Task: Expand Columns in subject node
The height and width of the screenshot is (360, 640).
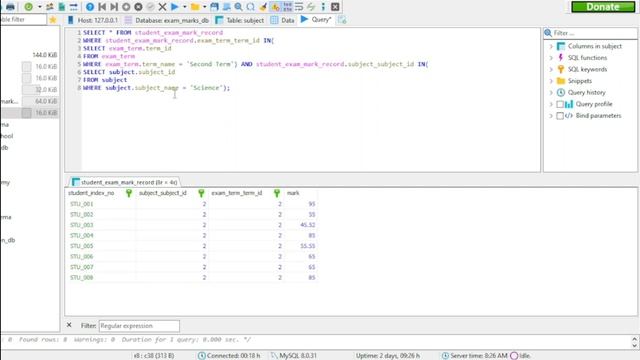Action: (x=551, y=47)
